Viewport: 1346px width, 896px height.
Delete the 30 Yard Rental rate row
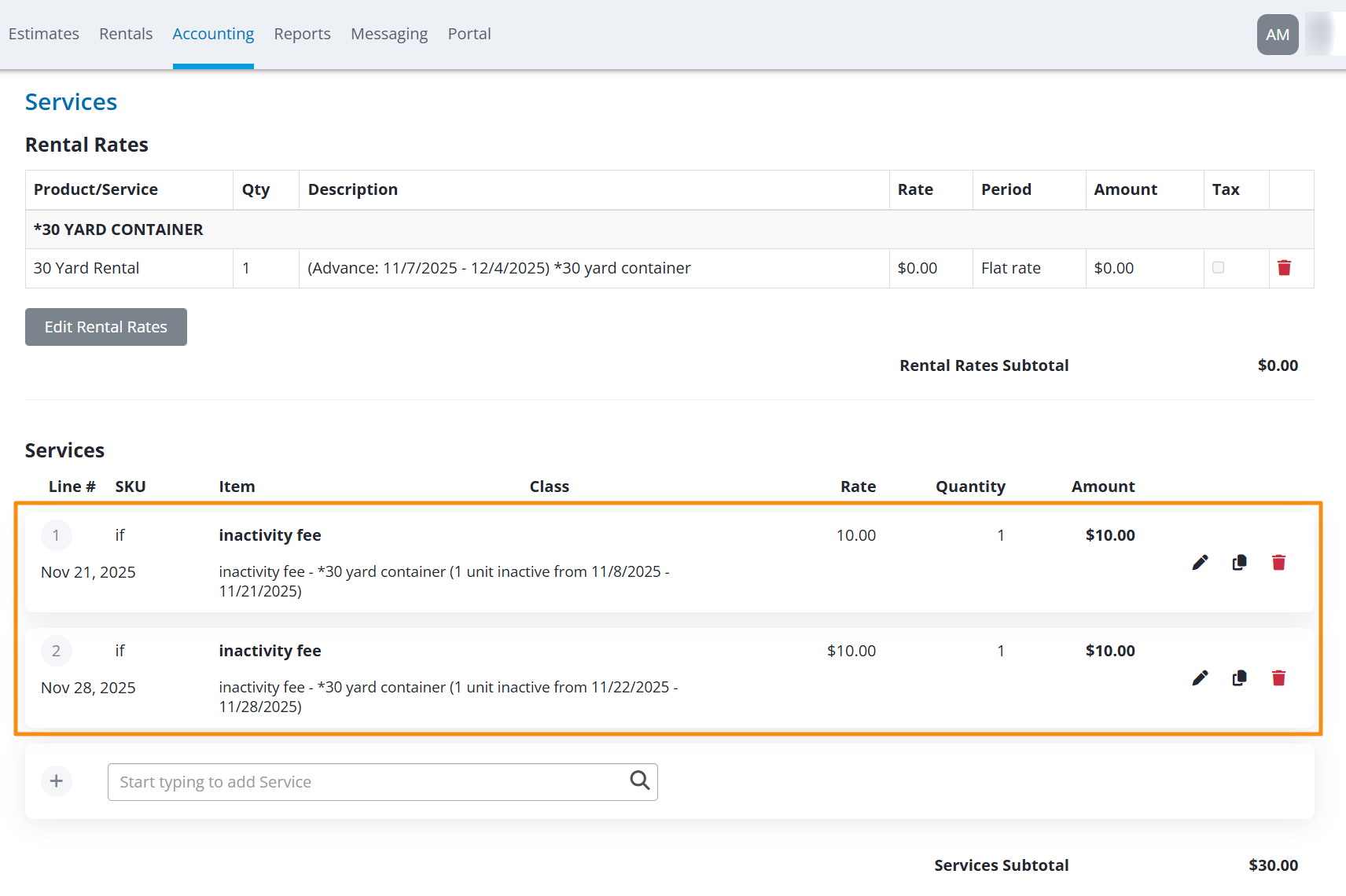pyautogui.click(x=1285, y=268)
